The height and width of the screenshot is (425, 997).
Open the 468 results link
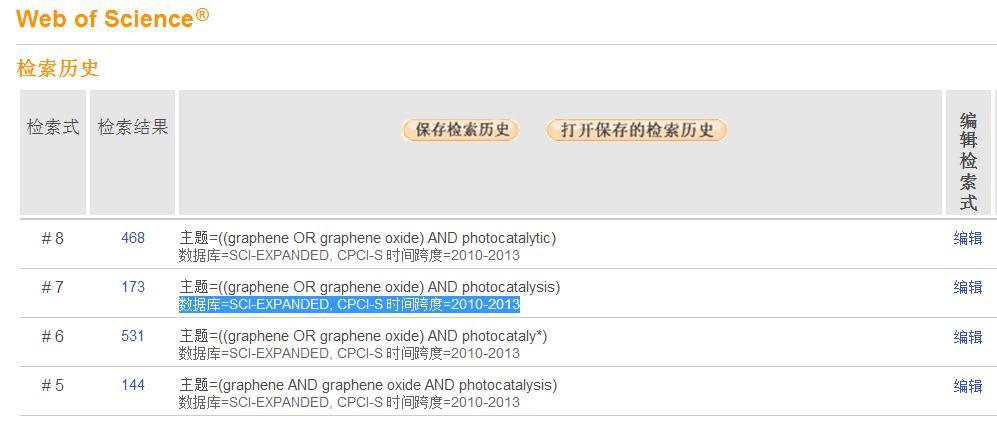[x=133, y=238]
